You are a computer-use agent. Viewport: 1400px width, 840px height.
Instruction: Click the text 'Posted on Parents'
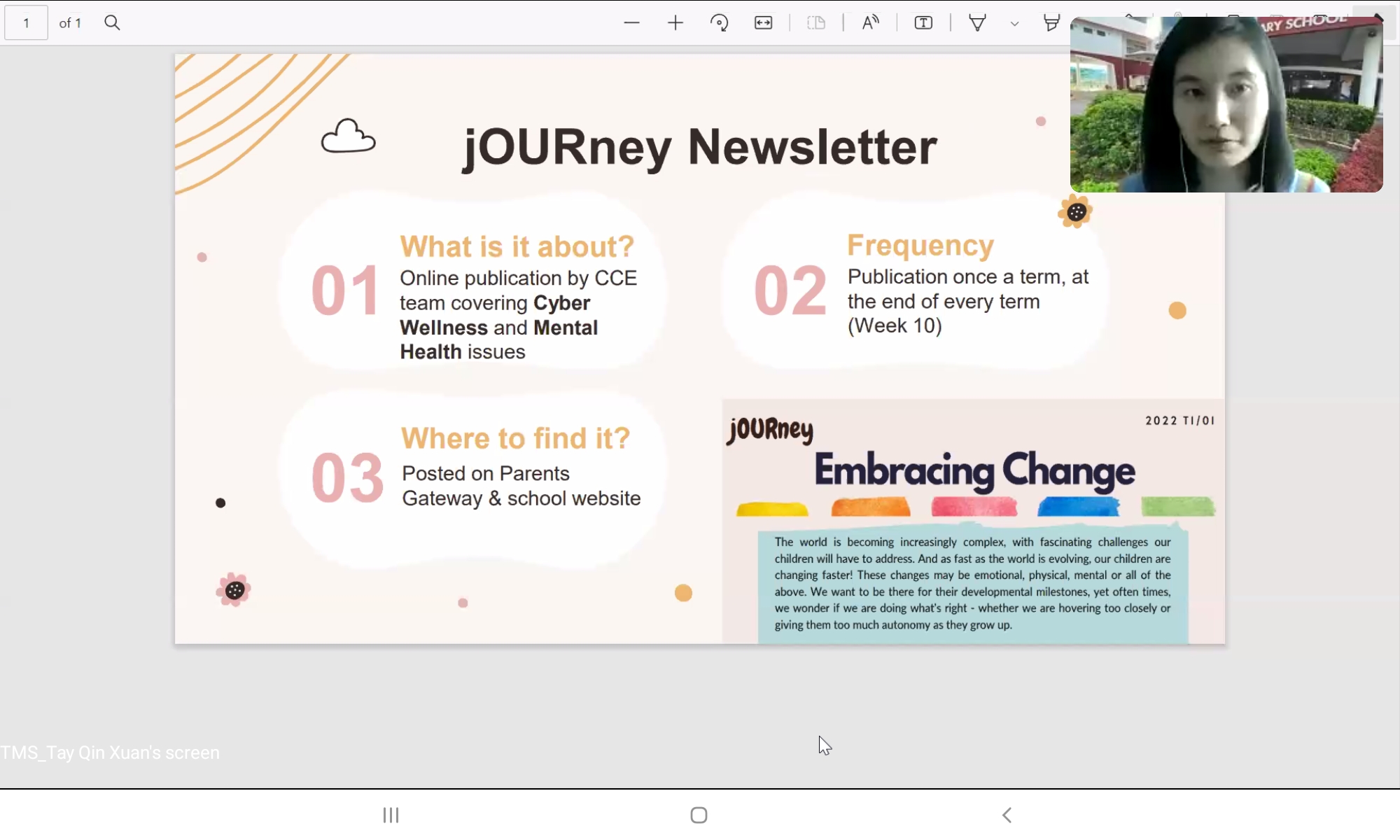pos(486,474)
